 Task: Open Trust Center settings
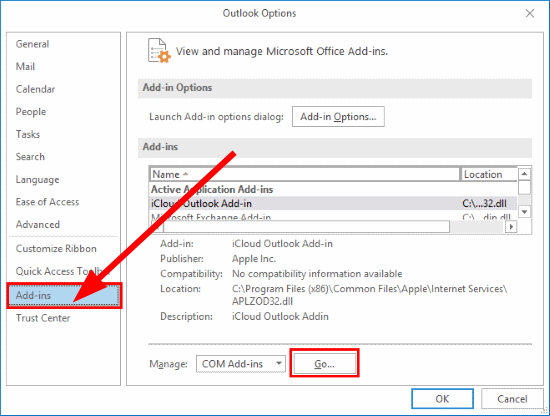tap(43, 318)
